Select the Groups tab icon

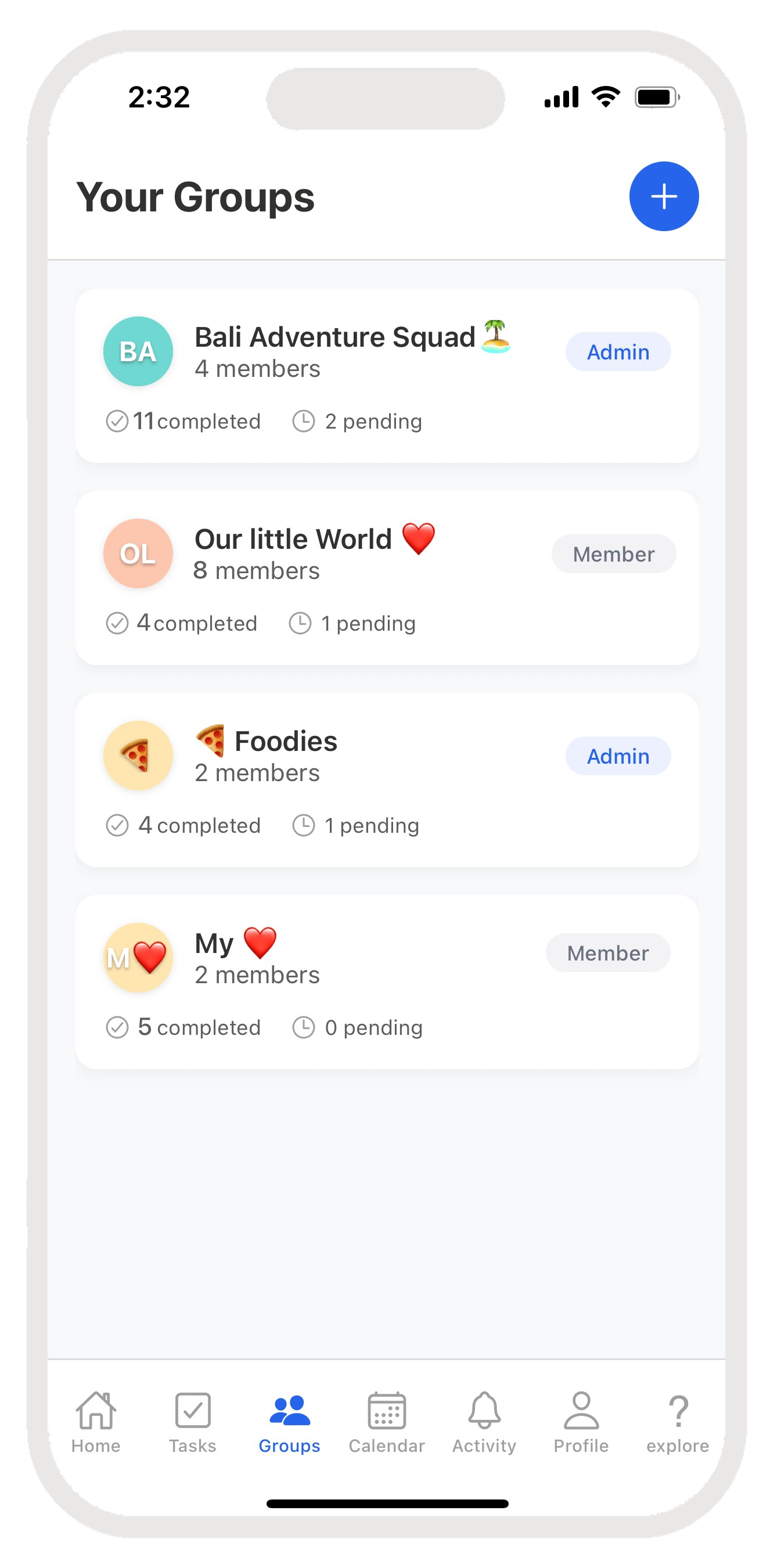(x=290, y=1411)
